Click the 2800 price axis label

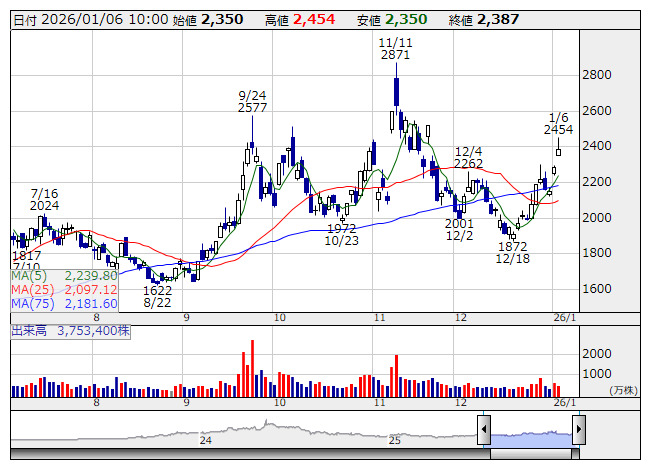597,75
